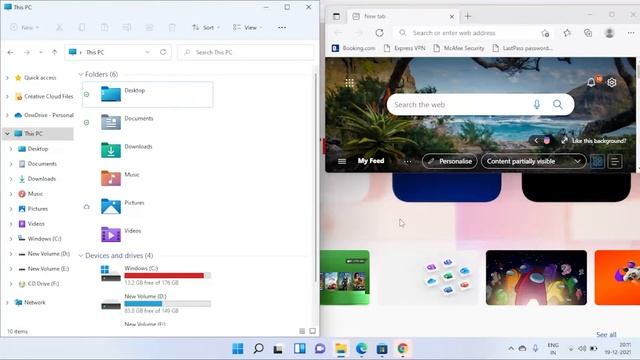Screen dimensions: 640x360
Task: Open Microsoft Edge from the taskbar
Action: coord(361,349)
